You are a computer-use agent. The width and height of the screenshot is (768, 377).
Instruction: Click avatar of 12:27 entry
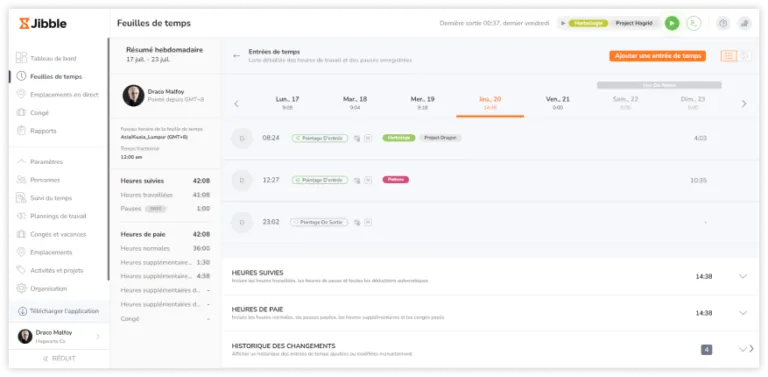coord(242,180)
